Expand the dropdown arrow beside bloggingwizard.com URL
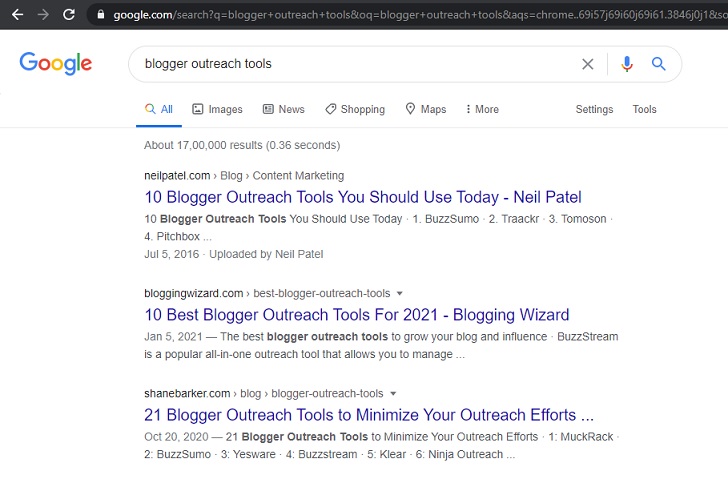Viewport: 728px width, 479px height. (x=400, y=293)
